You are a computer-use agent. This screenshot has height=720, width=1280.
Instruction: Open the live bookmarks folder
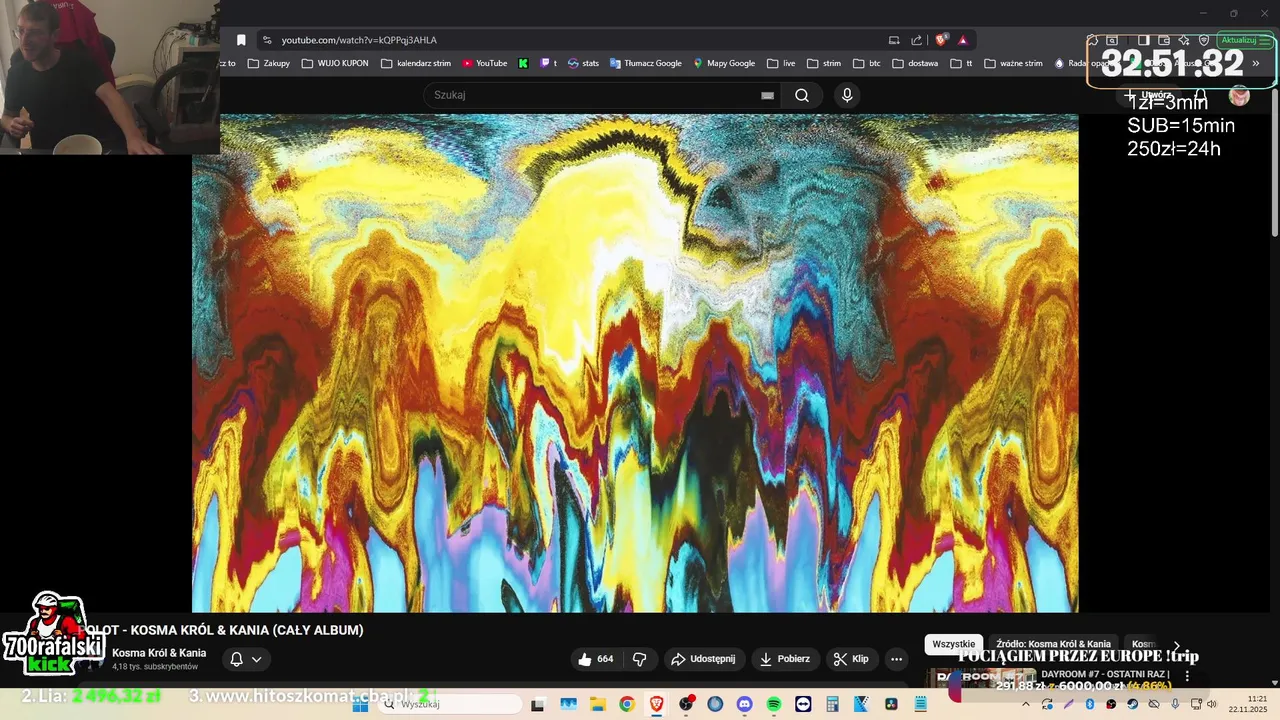pyautogui.click(x=781, y=63)
